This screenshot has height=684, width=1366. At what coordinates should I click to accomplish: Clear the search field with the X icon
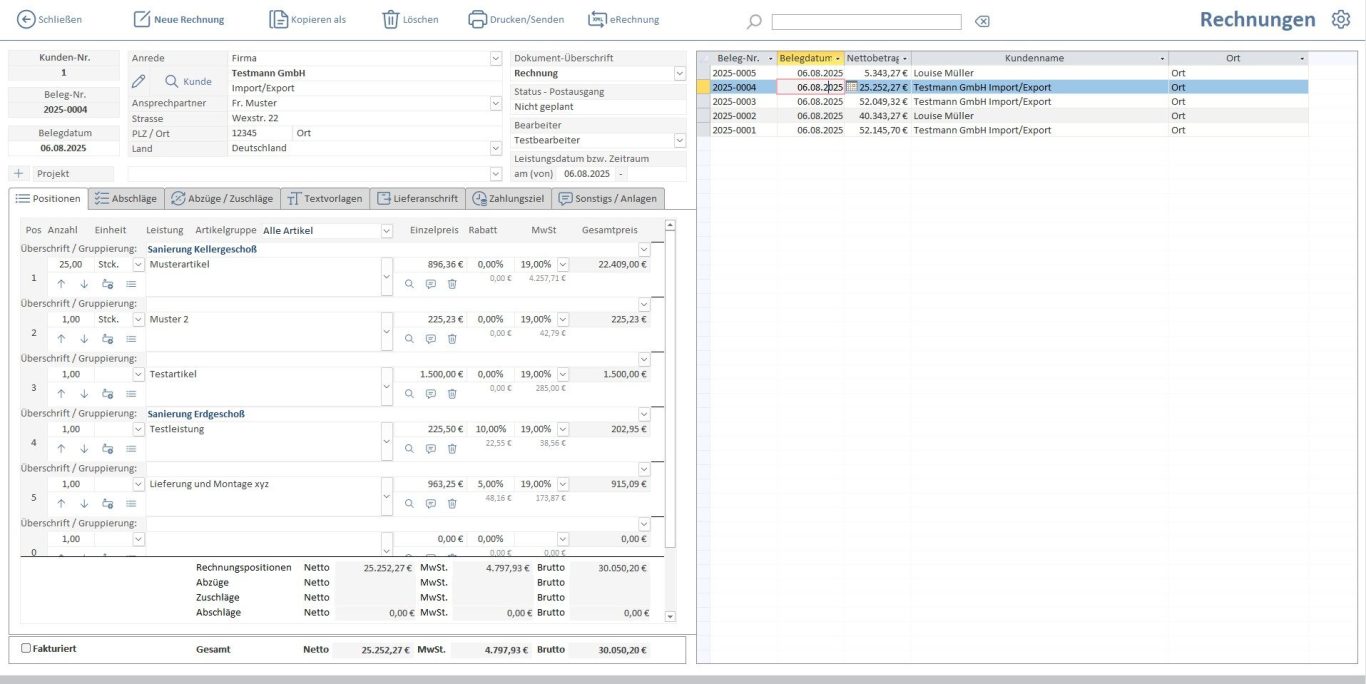click(982, 21)
